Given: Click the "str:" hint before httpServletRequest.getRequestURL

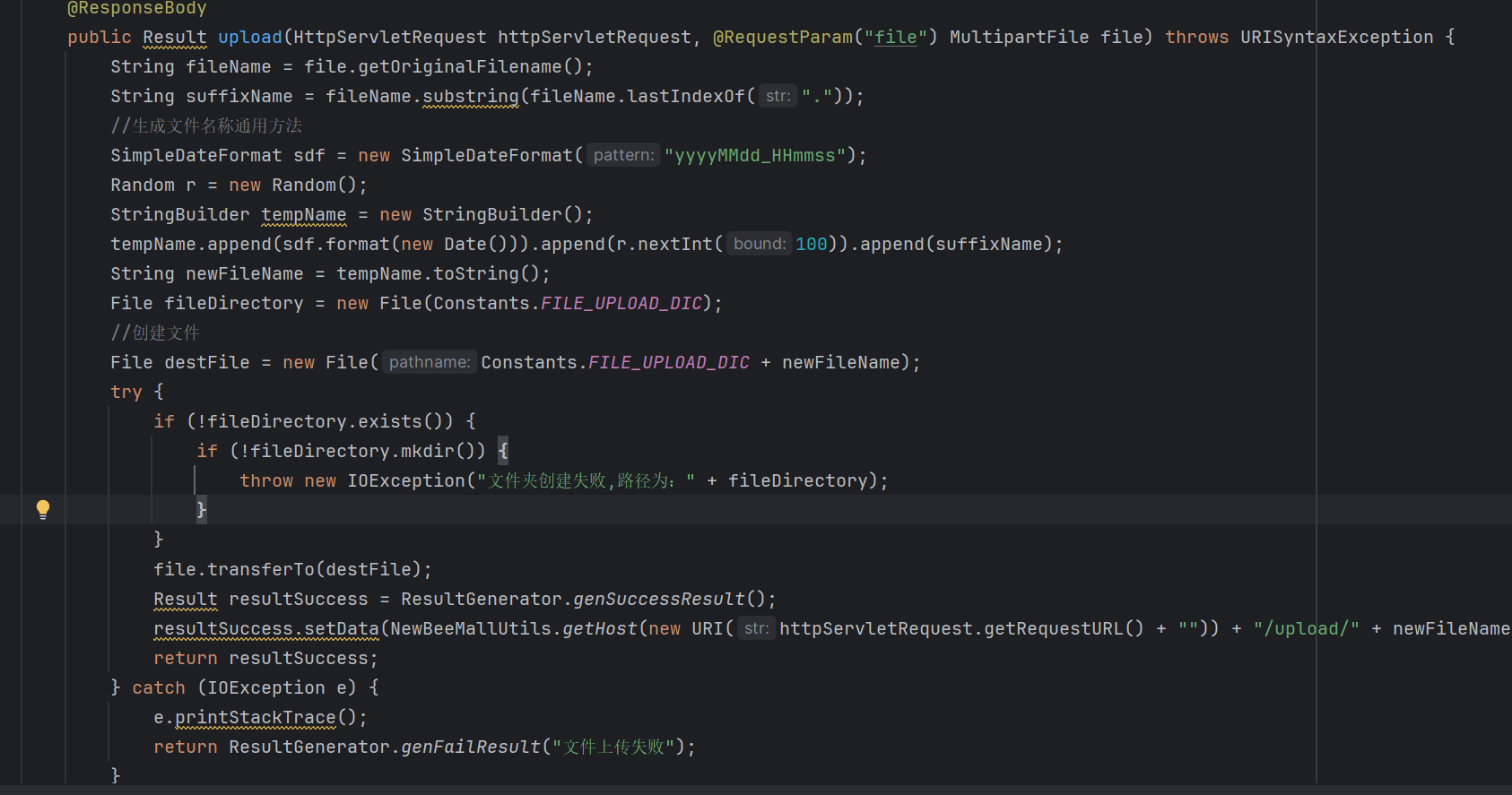Looking at the screenshot, I should (x=756, y=628).
